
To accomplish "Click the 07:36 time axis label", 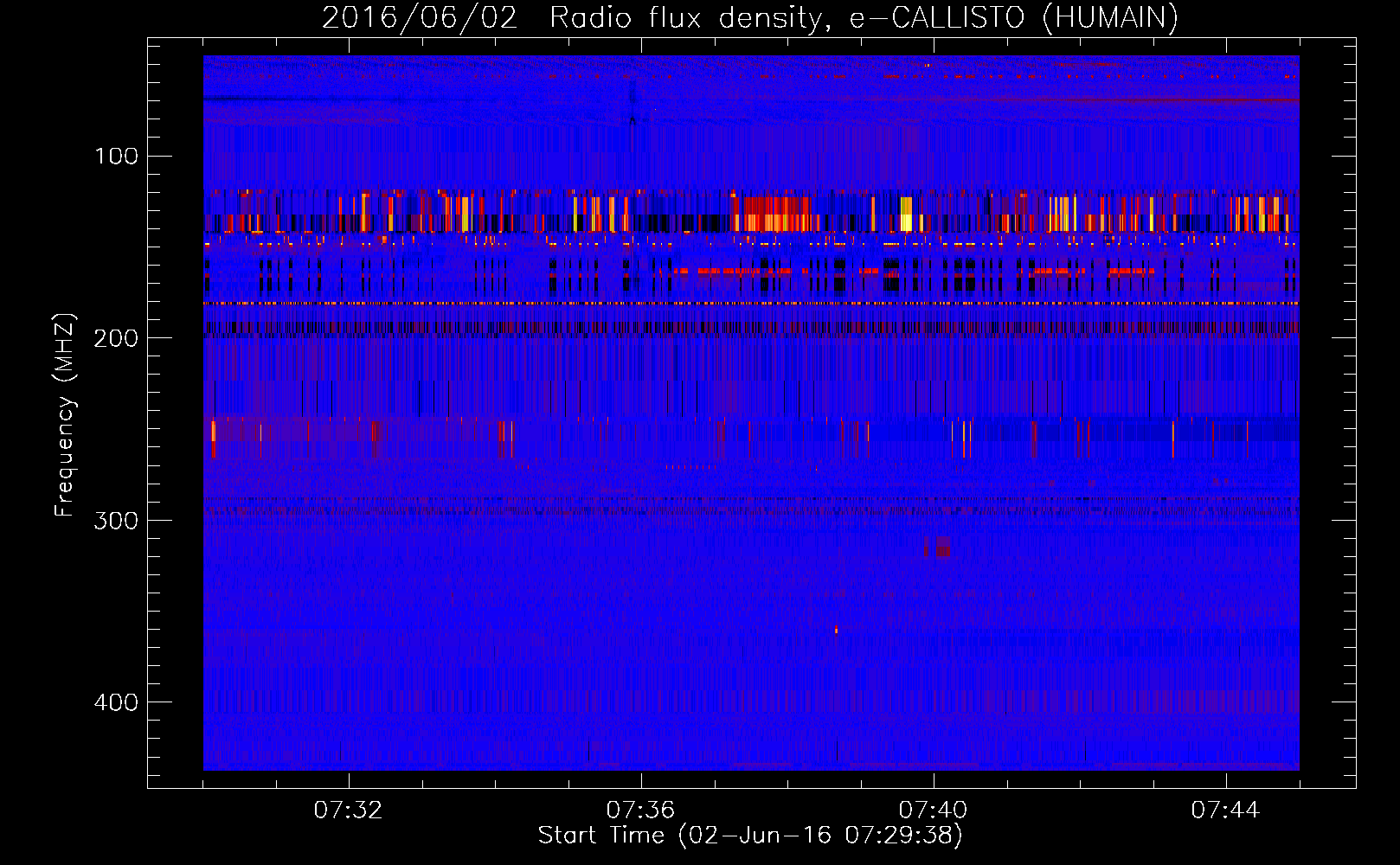I will 641,811.
